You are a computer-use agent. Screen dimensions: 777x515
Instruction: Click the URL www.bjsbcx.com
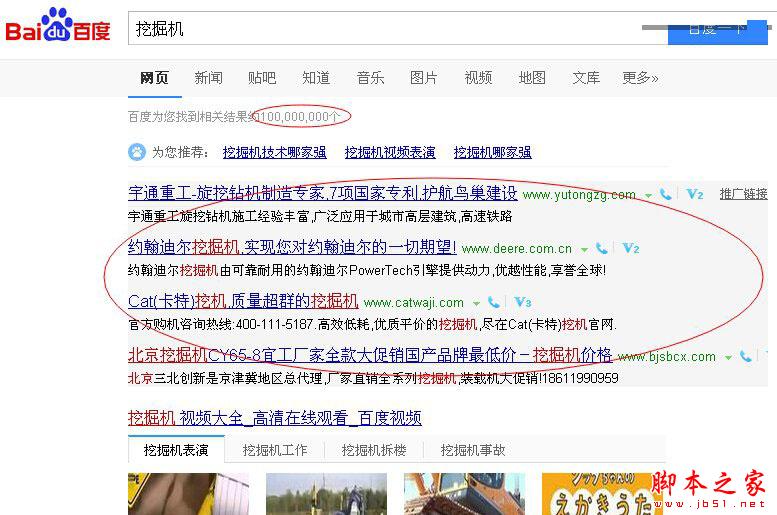click(x=666, y=356)
